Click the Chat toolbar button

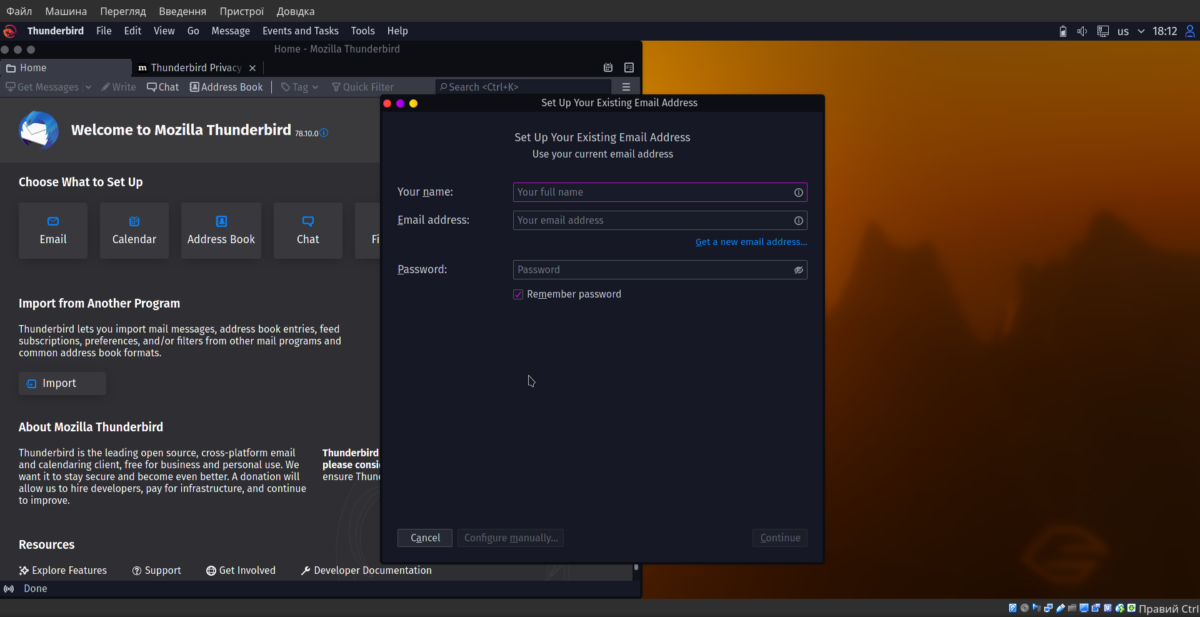[x=163, y=87]
